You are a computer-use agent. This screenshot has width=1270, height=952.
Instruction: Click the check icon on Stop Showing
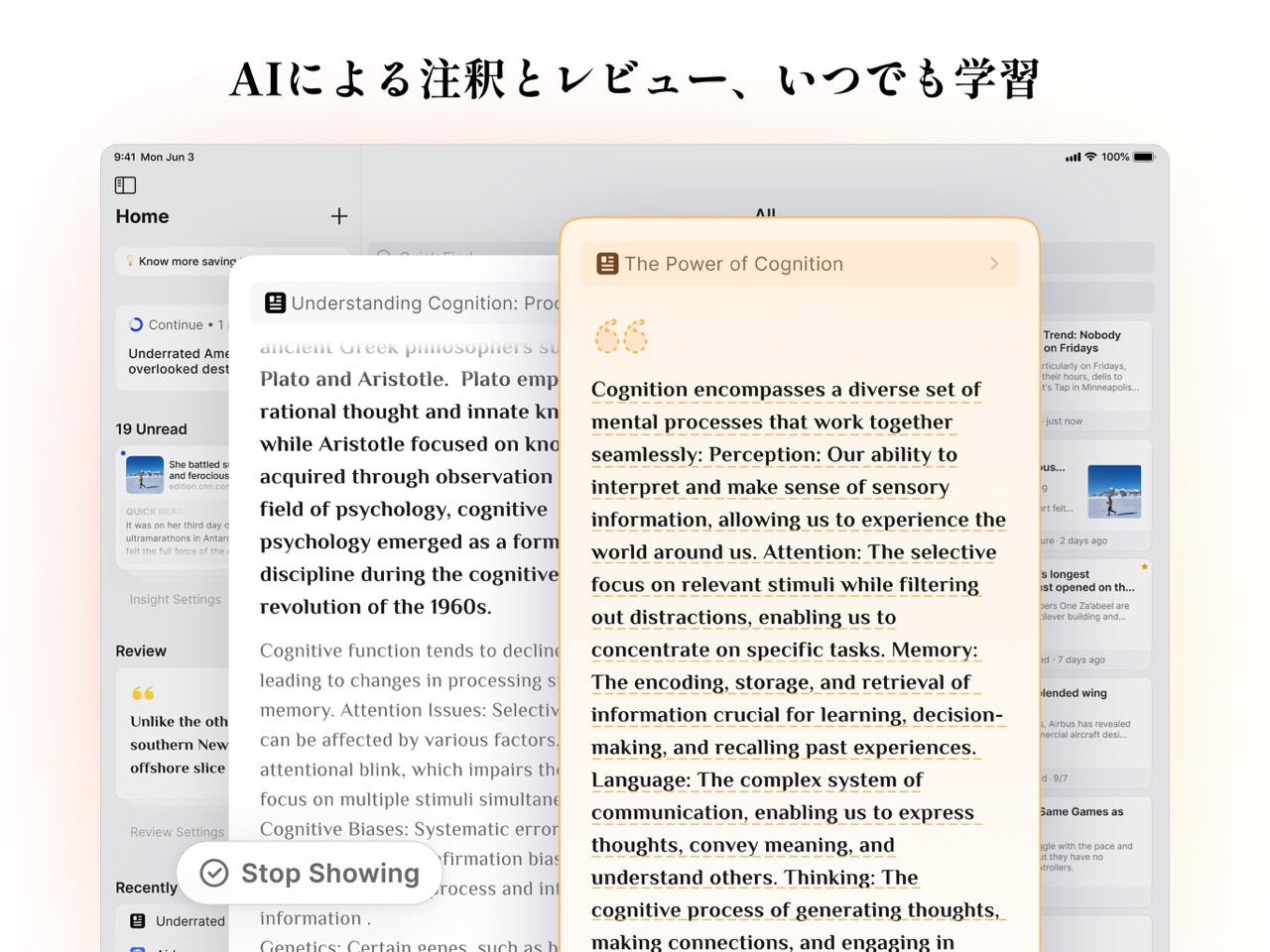pyautogui.click(x=214, y=873)
